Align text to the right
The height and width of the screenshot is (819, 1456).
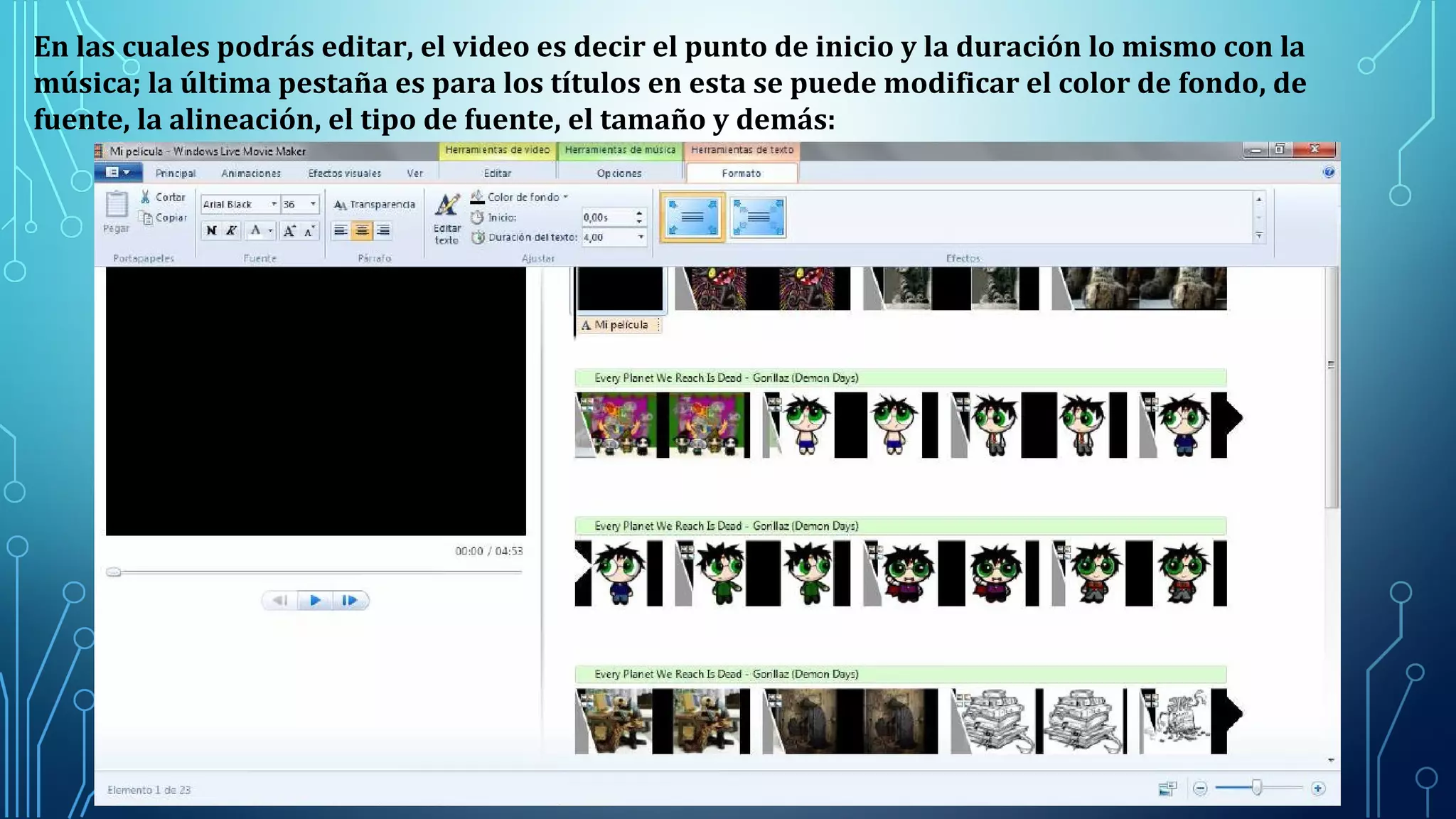tap(383, 230)
